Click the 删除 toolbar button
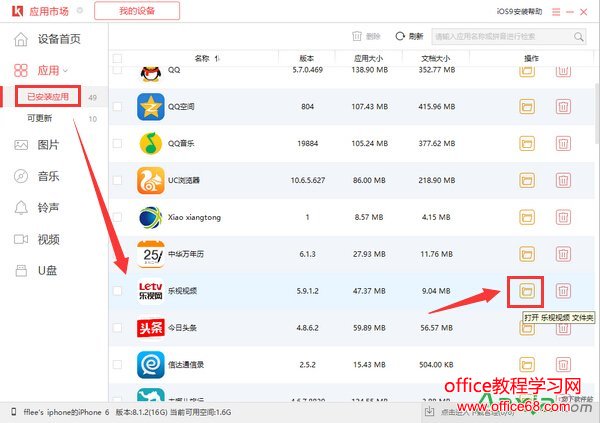This screenshot has width=600, height=423. [x=366, y=36]
